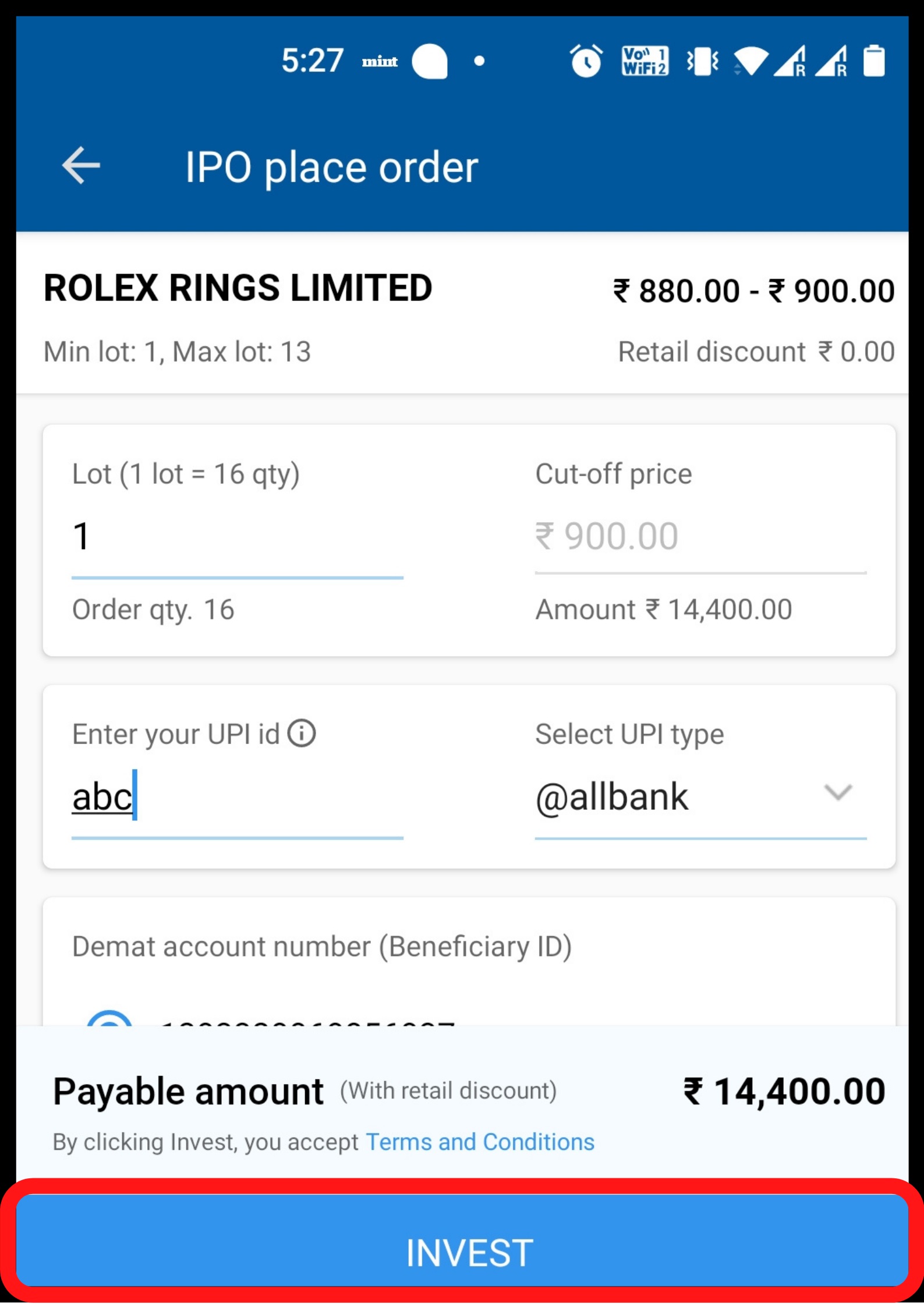Tap the battery status icon
924x1307 pixels.
[873, 61]
